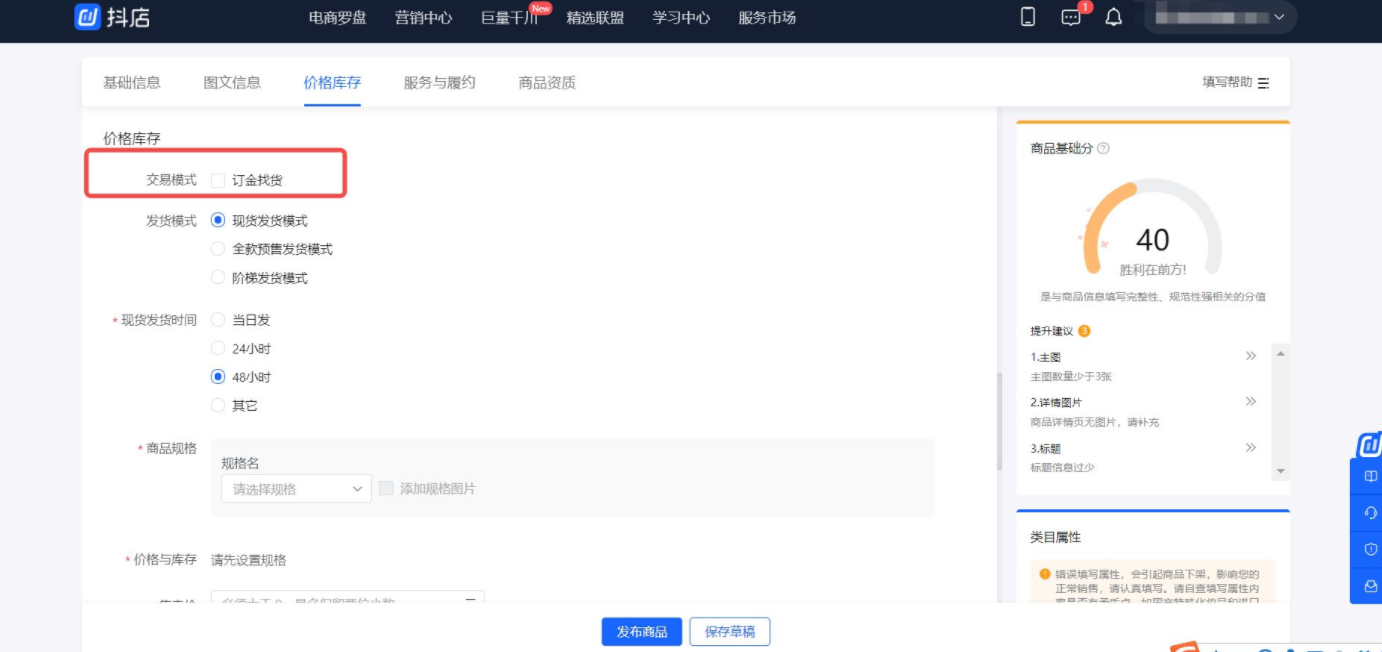1382x652 pixels.
Task: Open 营销中心 in top navigation
Action: click(x=423, y=18)
